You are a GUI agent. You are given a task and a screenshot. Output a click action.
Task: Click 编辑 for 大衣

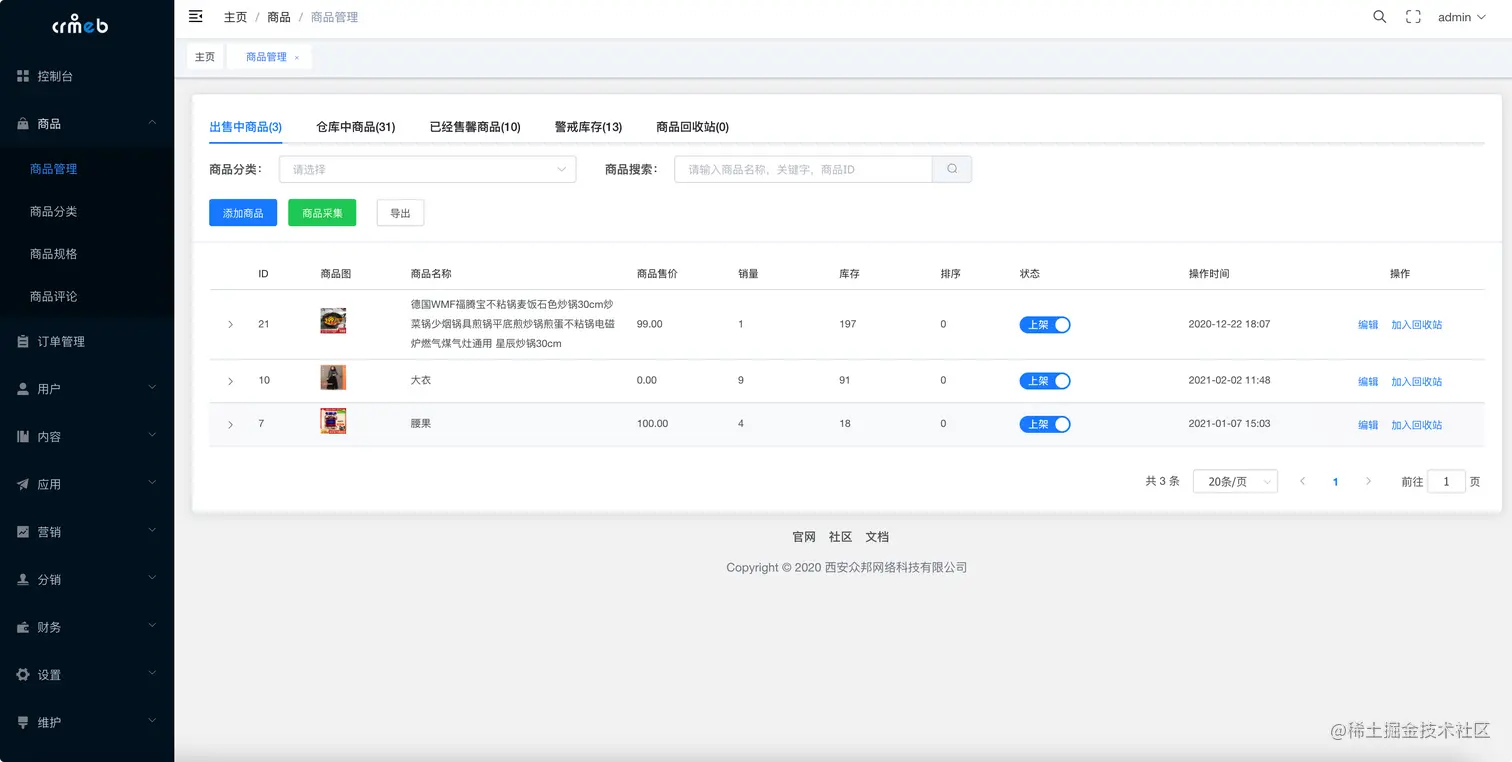1368,382
